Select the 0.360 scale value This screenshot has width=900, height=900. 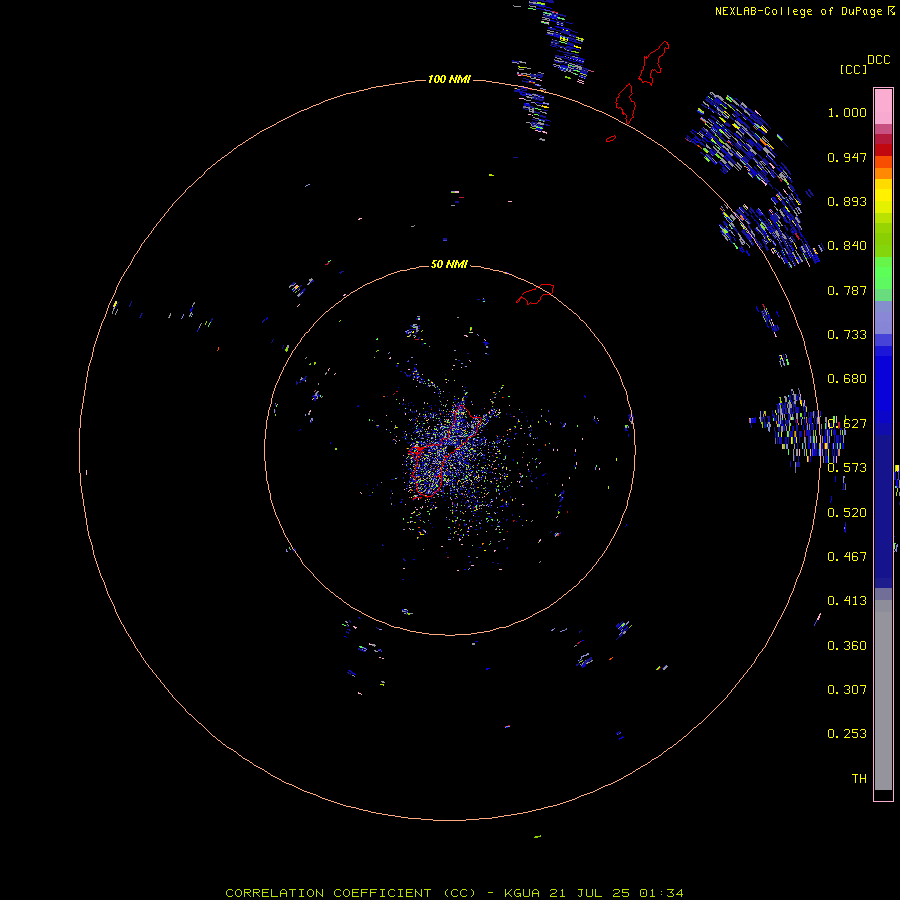pos(847,646)
